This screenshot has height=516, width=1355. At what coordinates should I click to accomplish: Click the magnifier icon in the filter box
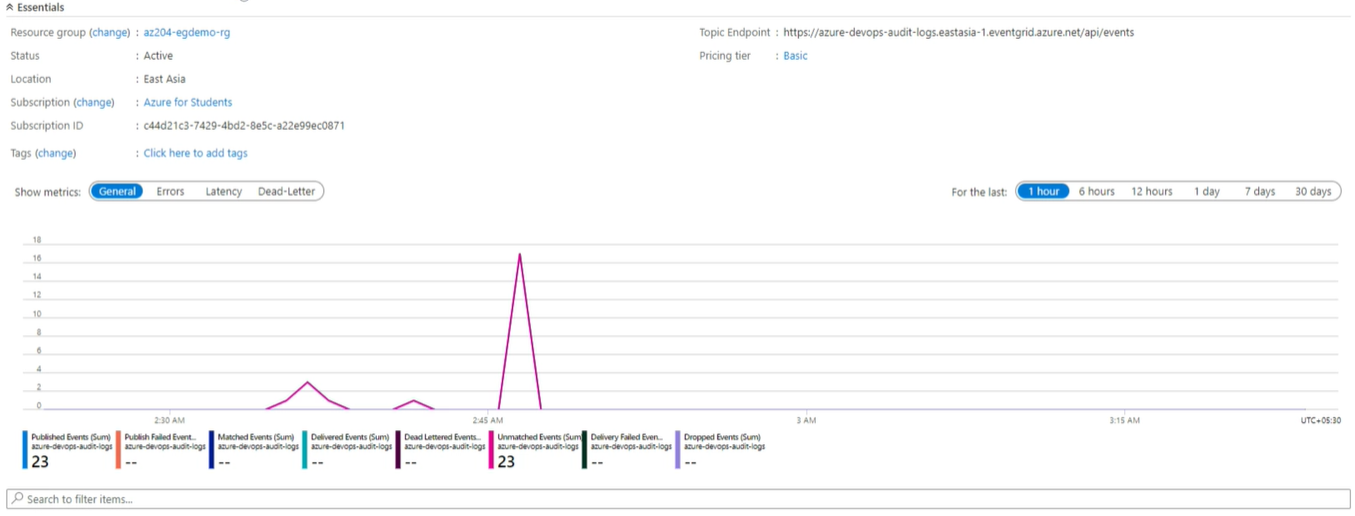click(17, 498)
